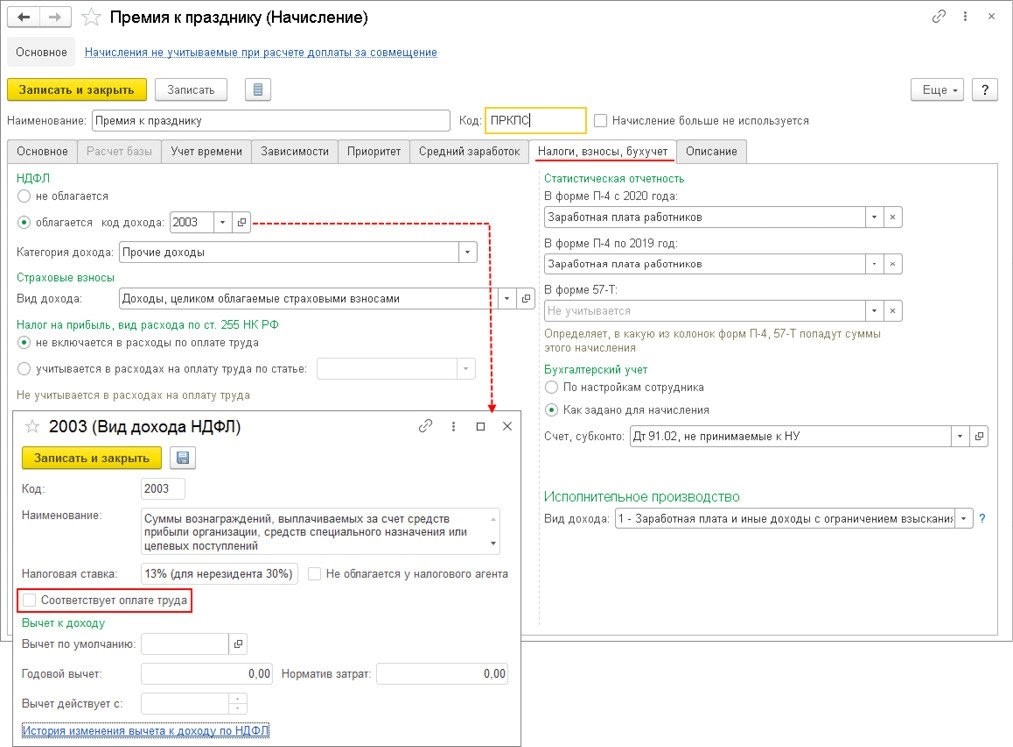This screenshot has height=747, width=1013.
Task: Clear the 'В форме П-4 с 2020 года' field
Action: coord(893,217)
